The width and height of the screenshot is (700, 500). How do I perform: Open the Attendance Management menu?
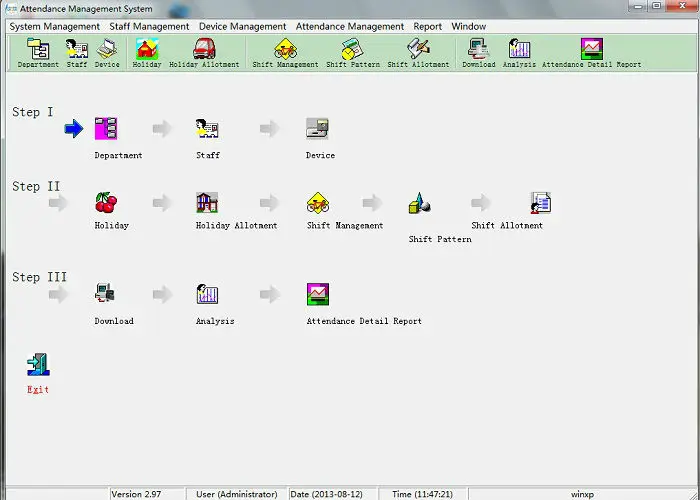(351, 26)
